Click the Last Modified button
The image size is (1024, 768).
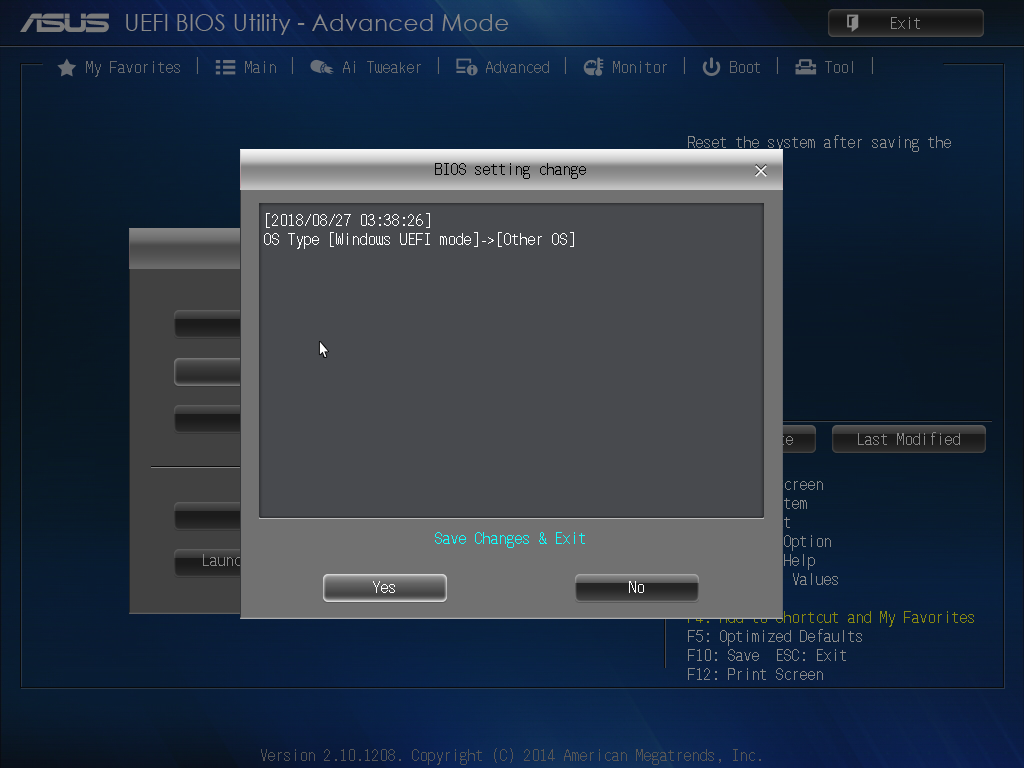(x=909, y=440)
